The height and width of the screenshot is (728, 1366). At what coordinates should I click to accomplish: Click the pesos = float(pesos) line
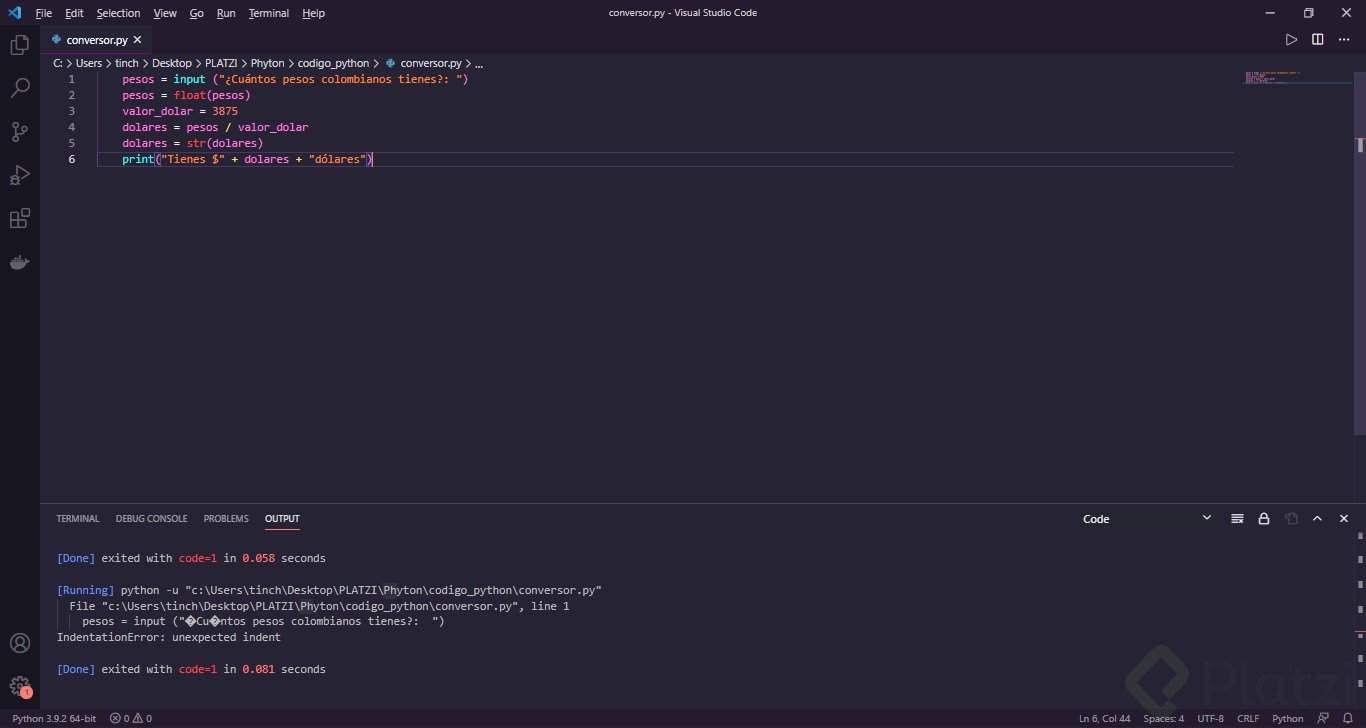coord(186,95)
